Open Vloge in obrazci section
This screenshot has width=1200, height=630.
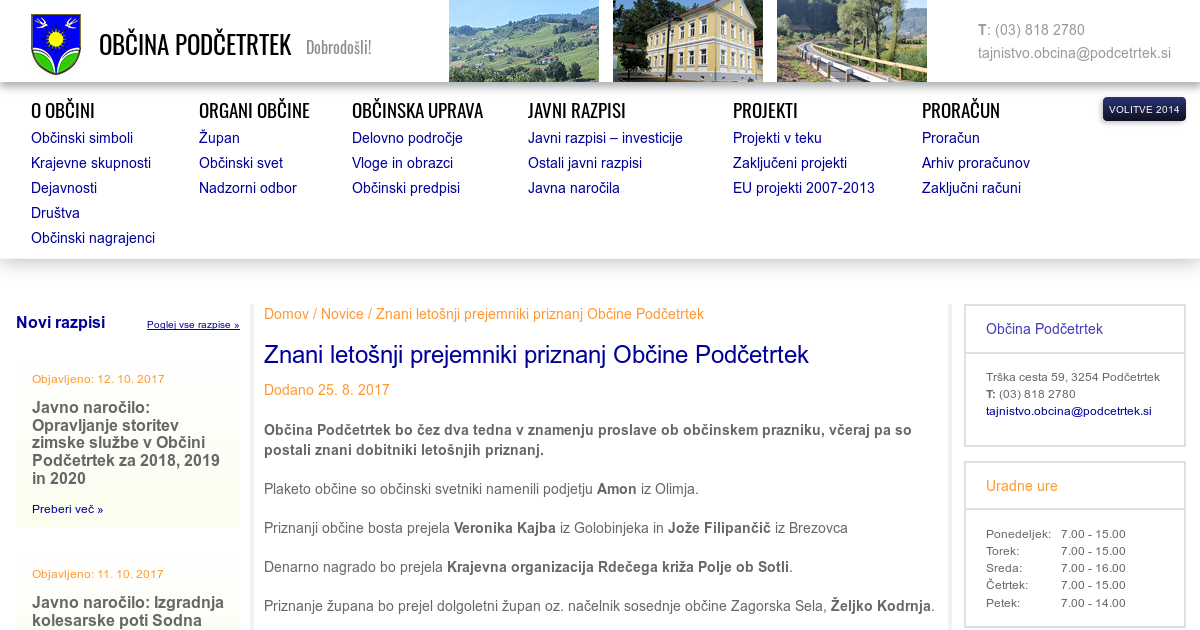402,163
